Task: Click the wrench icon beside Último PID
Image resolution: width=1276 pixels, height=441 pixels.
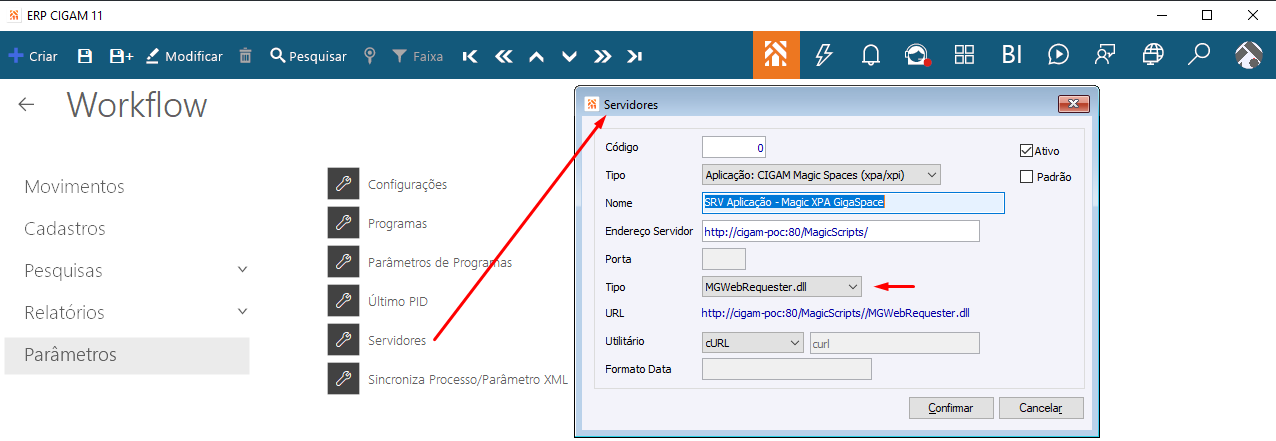Action: coord(343,301)
